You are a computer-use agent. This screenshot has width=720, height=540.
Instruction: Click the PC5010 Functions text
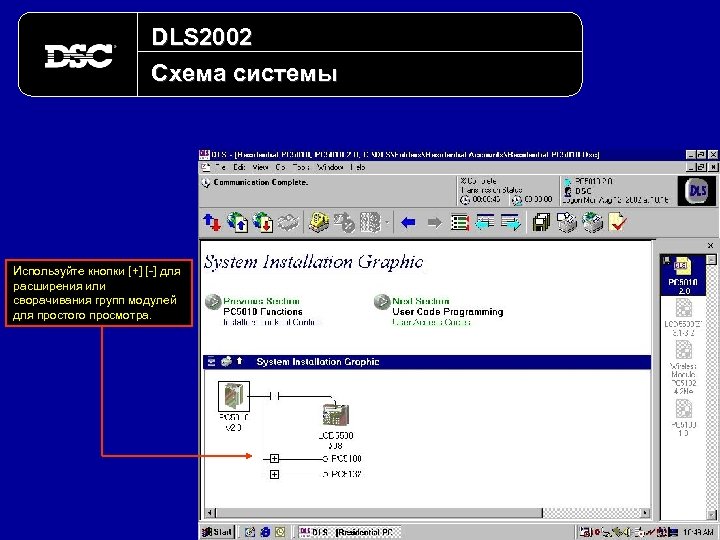[263, 312]
